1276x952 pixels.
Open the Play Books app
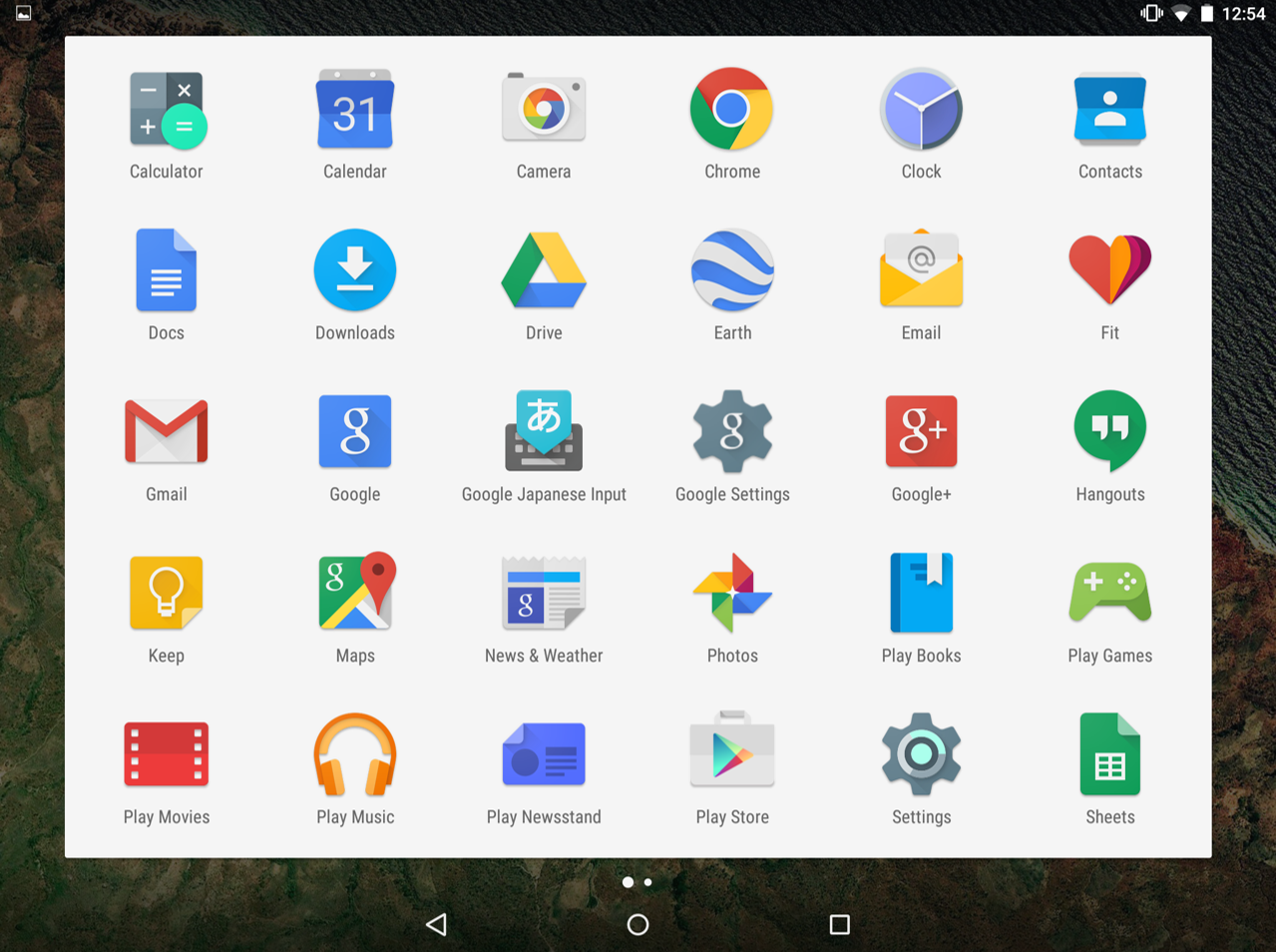(x=921, y=593)
